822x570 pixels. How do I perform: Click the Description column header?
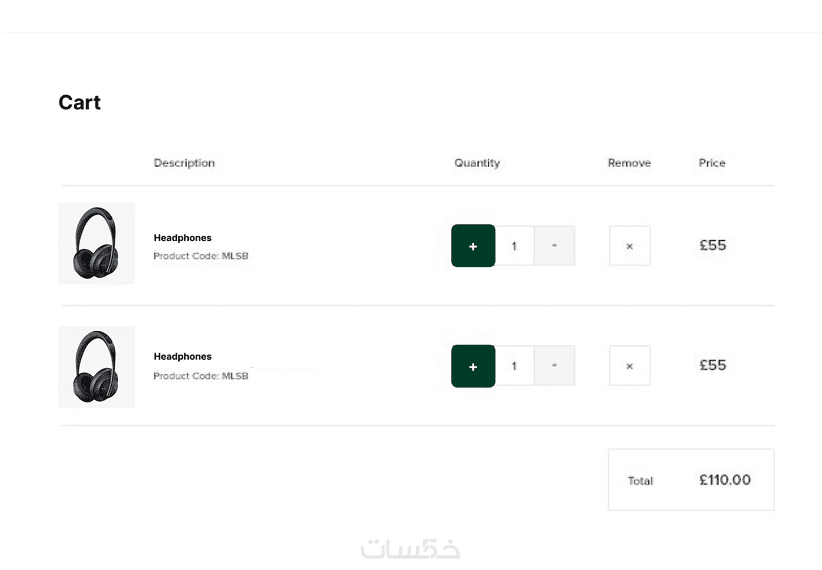click(x=184, y=163)
